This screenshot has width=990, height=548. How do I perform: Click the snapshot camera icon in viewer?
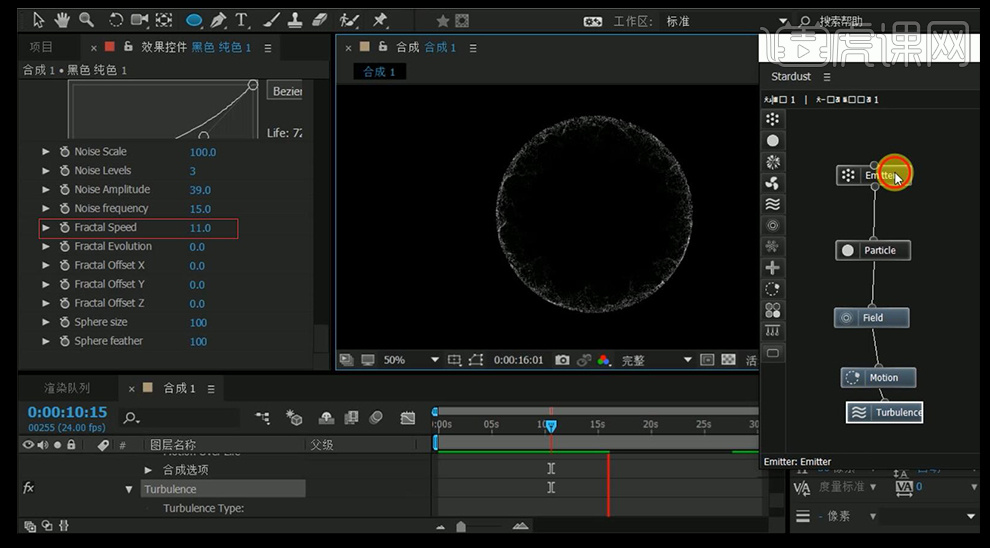(x=563, y=360)
